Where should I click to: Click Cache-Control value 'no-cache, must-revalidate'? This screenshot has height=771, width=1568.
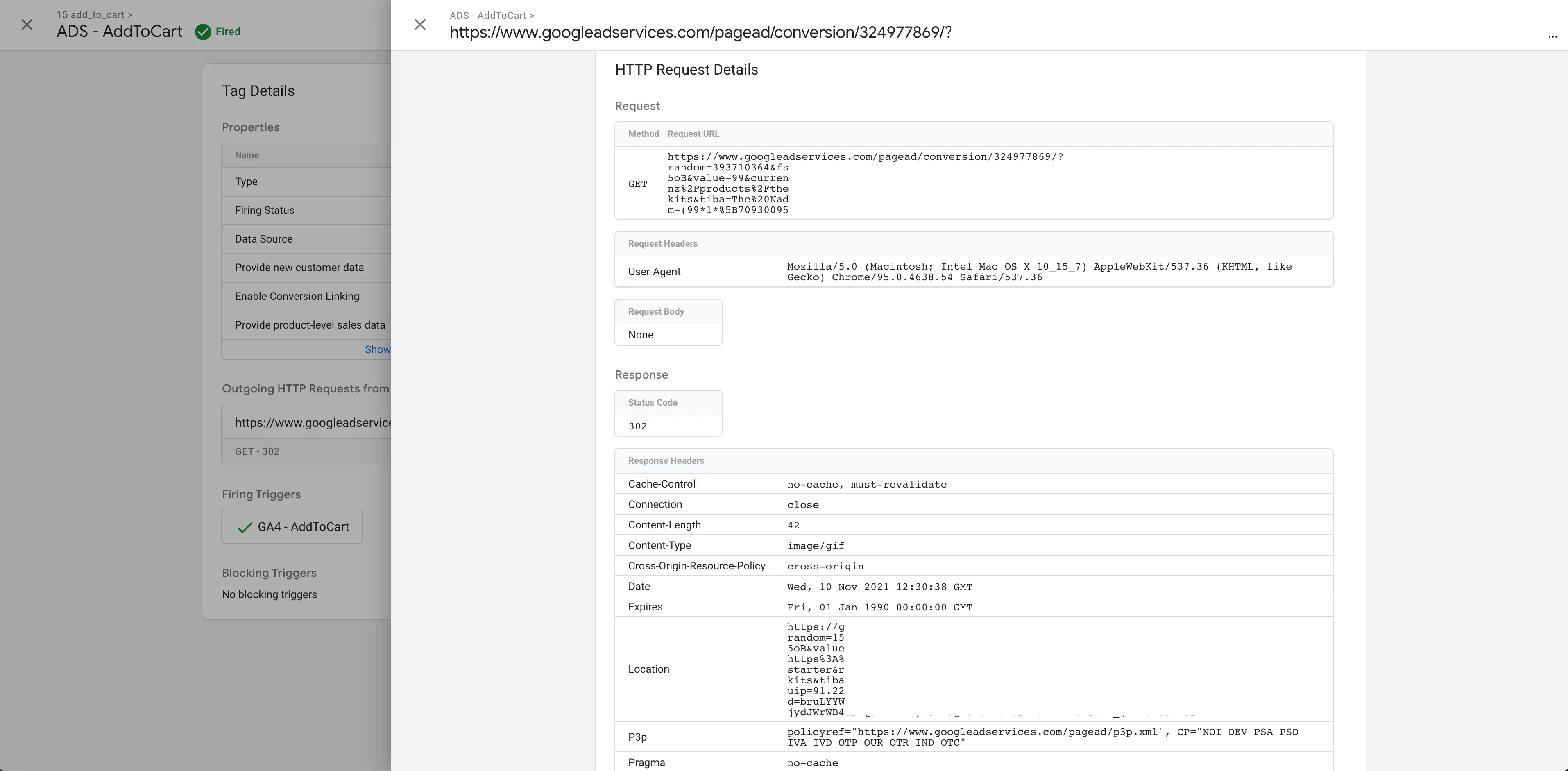coord(867,485)
